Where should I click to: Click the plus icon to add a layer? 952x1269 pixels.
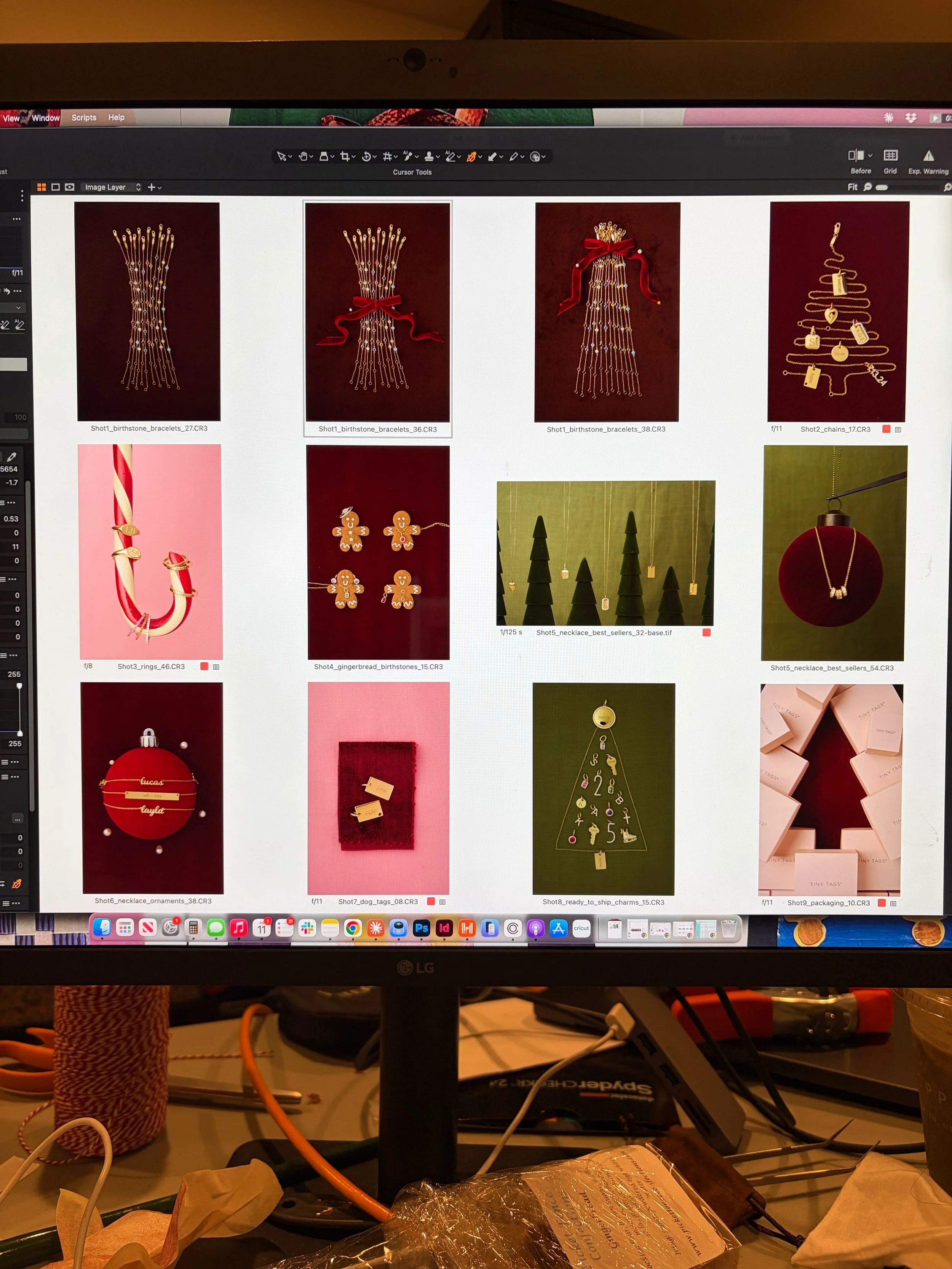(x=152, y=187)
